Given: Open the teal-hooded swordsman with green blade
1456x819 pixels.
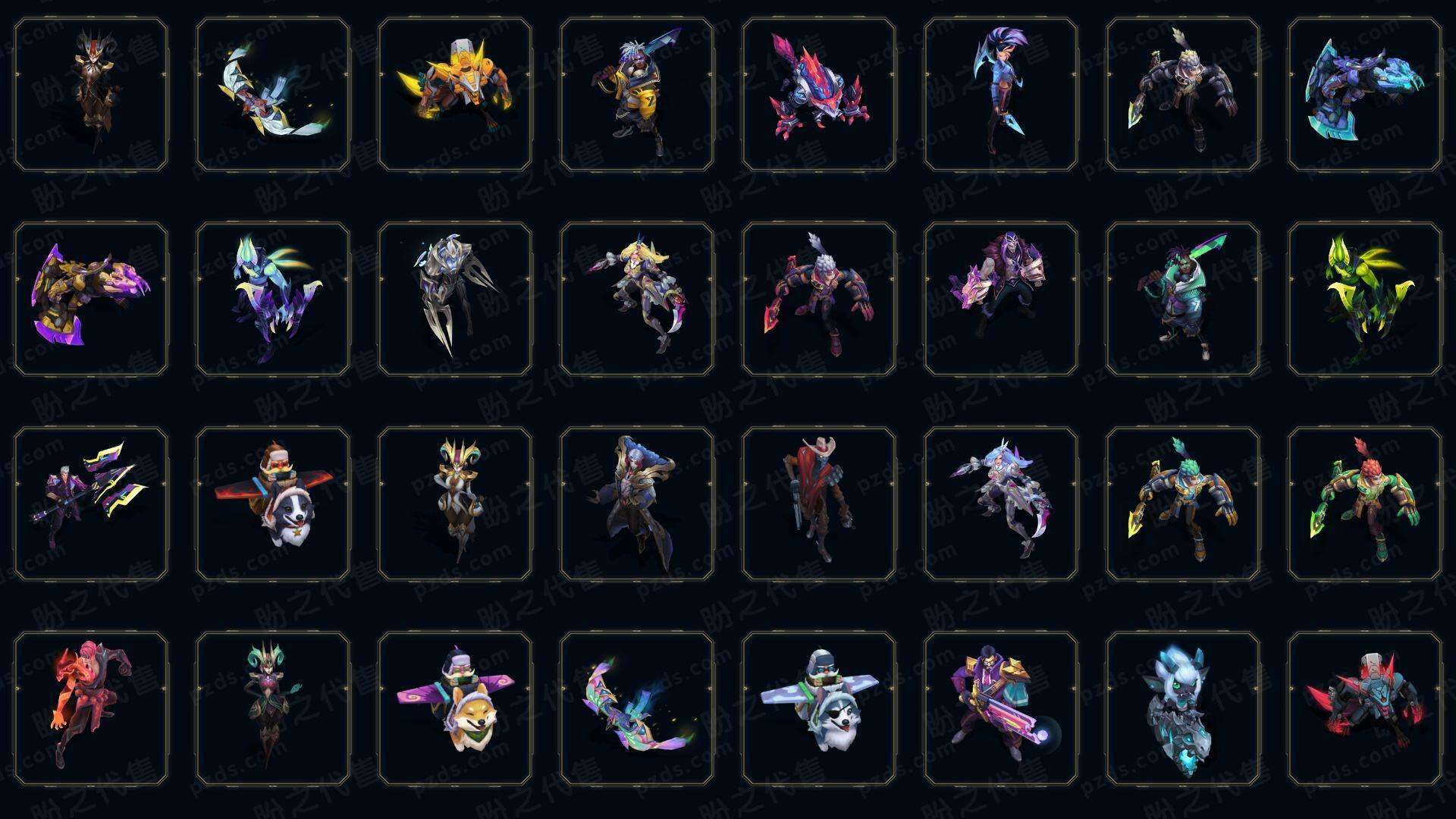Looking at the screenshot, I should click(x=1183, y=299).
